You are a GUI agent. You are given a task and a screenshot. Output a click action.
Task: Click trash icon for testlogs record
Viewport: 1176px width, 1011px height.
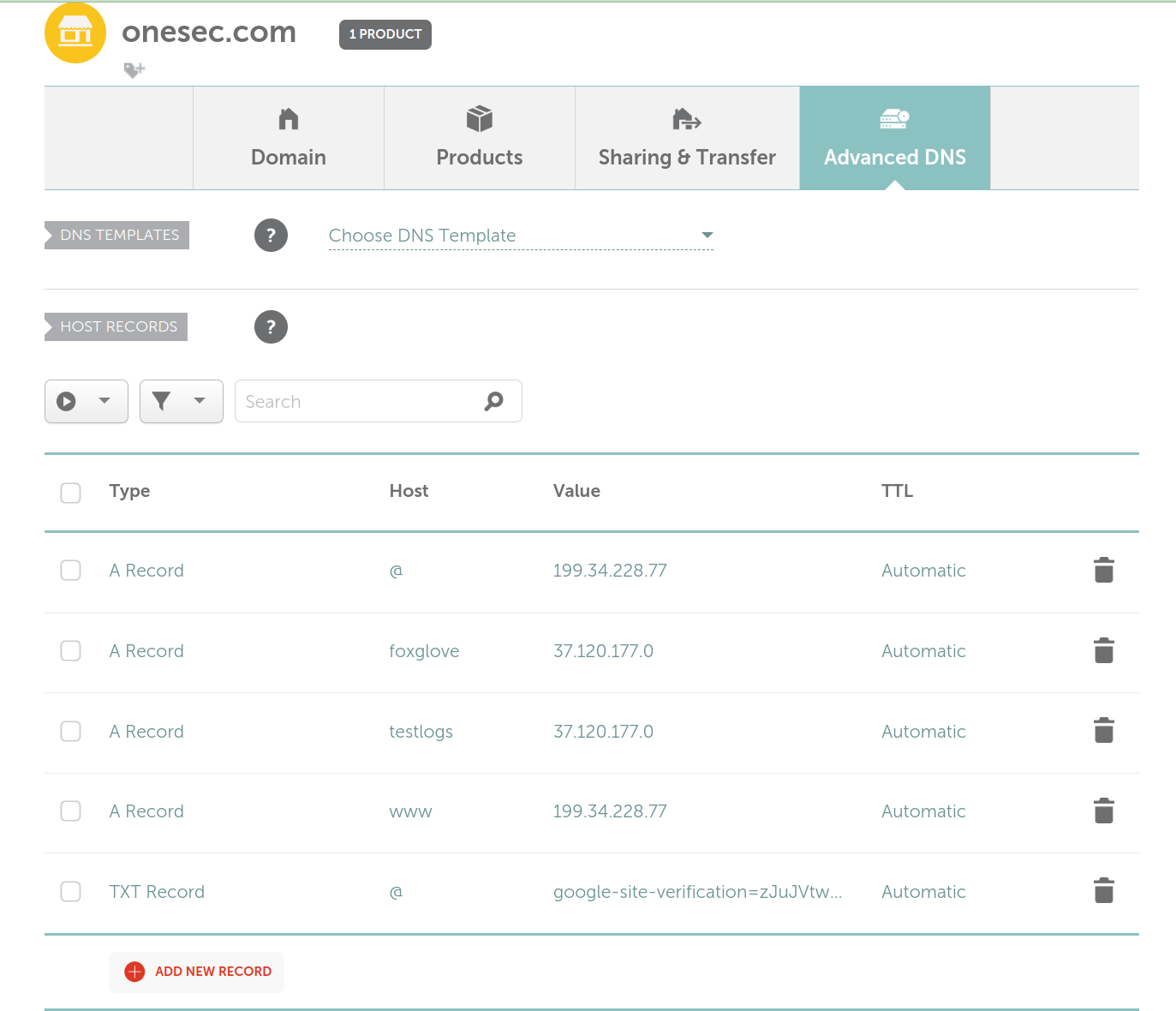pyautogui.click(x=1103, y=731)
